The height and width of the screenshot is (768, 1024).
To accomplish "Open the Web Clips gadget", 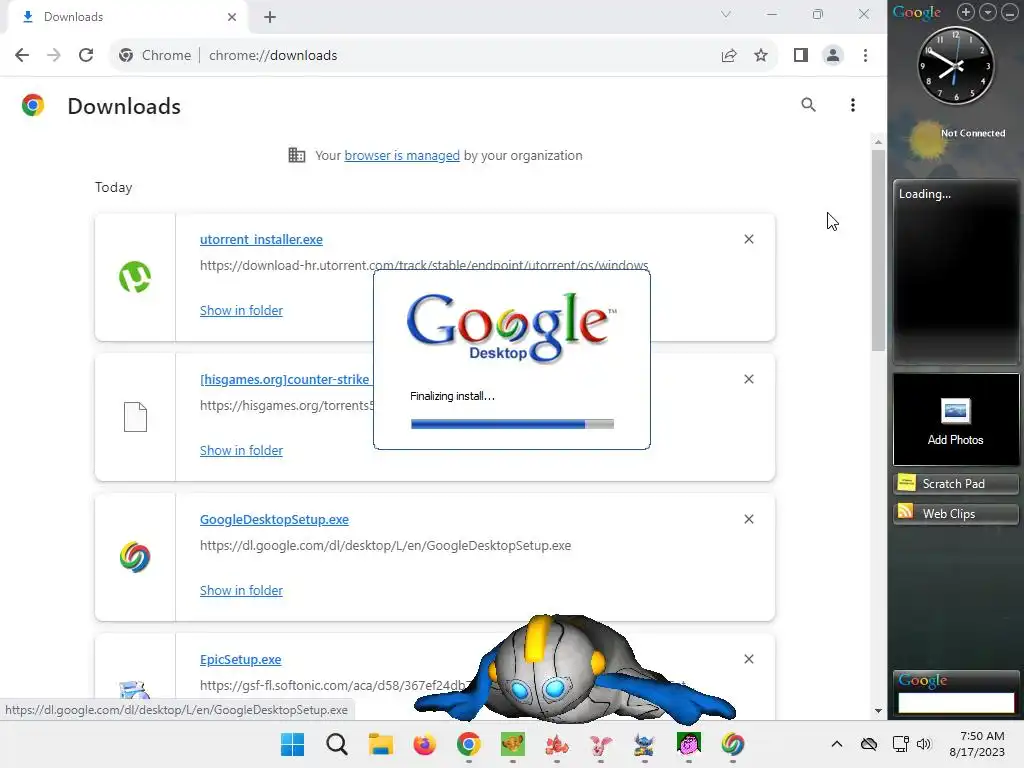I will pos(955,513).
